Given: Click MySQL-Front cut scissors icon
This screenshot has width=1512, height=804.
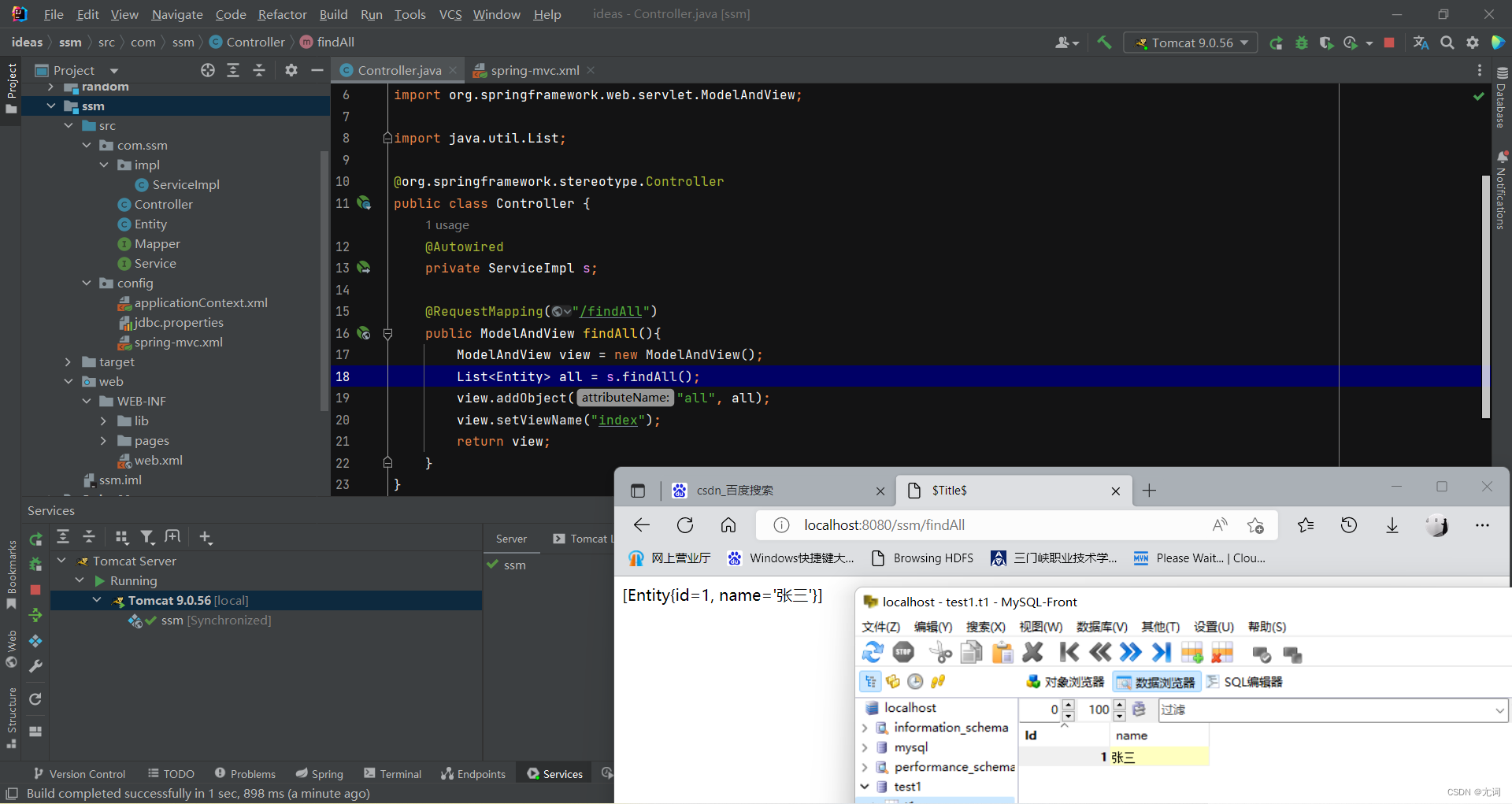Looking at the screenshot, I should point(940,652).
